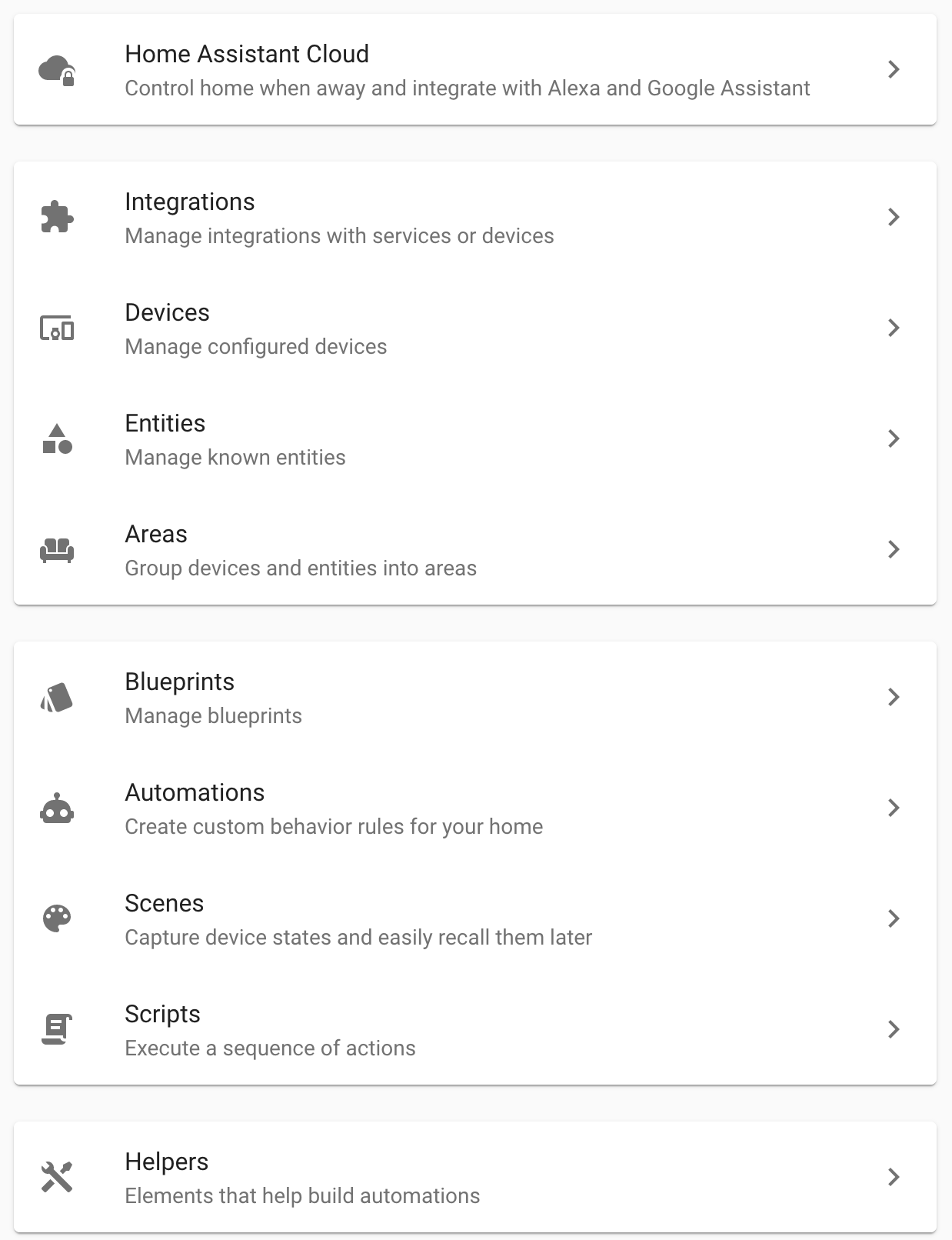Click the Home Assistant Cloud lock icon
The height and width of the screenshot is (1240, 952).
pyautogui.click(x=57, y=70)
